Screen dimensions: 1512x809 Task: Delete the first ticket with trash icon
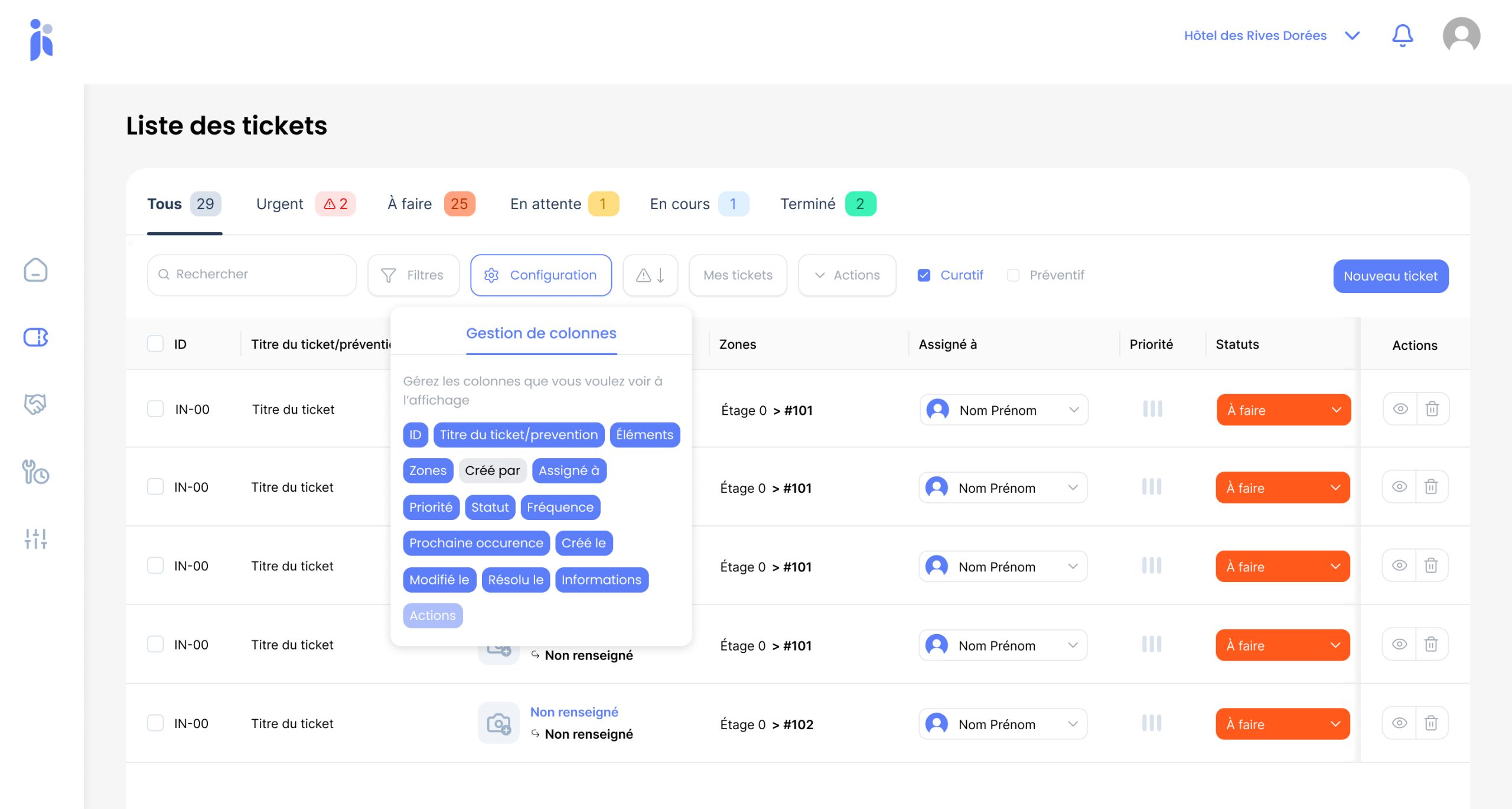click(1432, 409)
